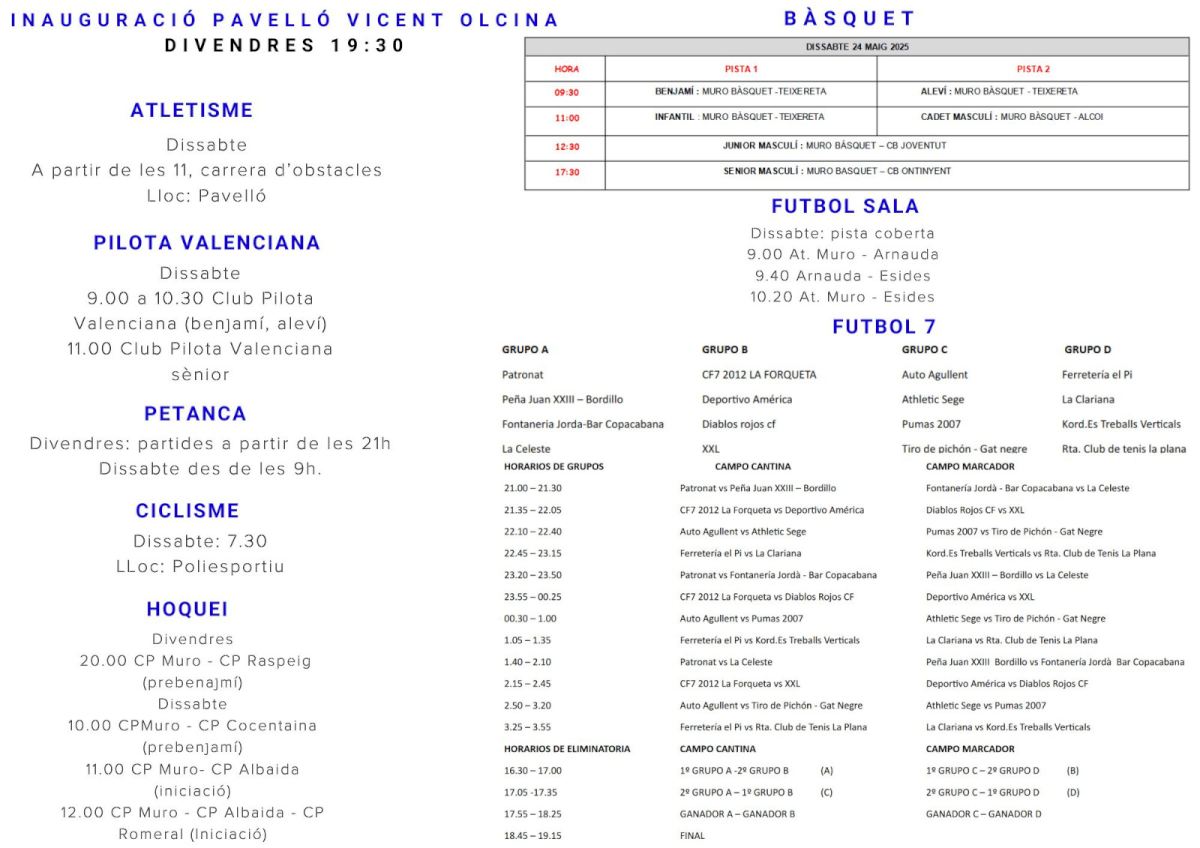Select the CICLISME heading

188,511
